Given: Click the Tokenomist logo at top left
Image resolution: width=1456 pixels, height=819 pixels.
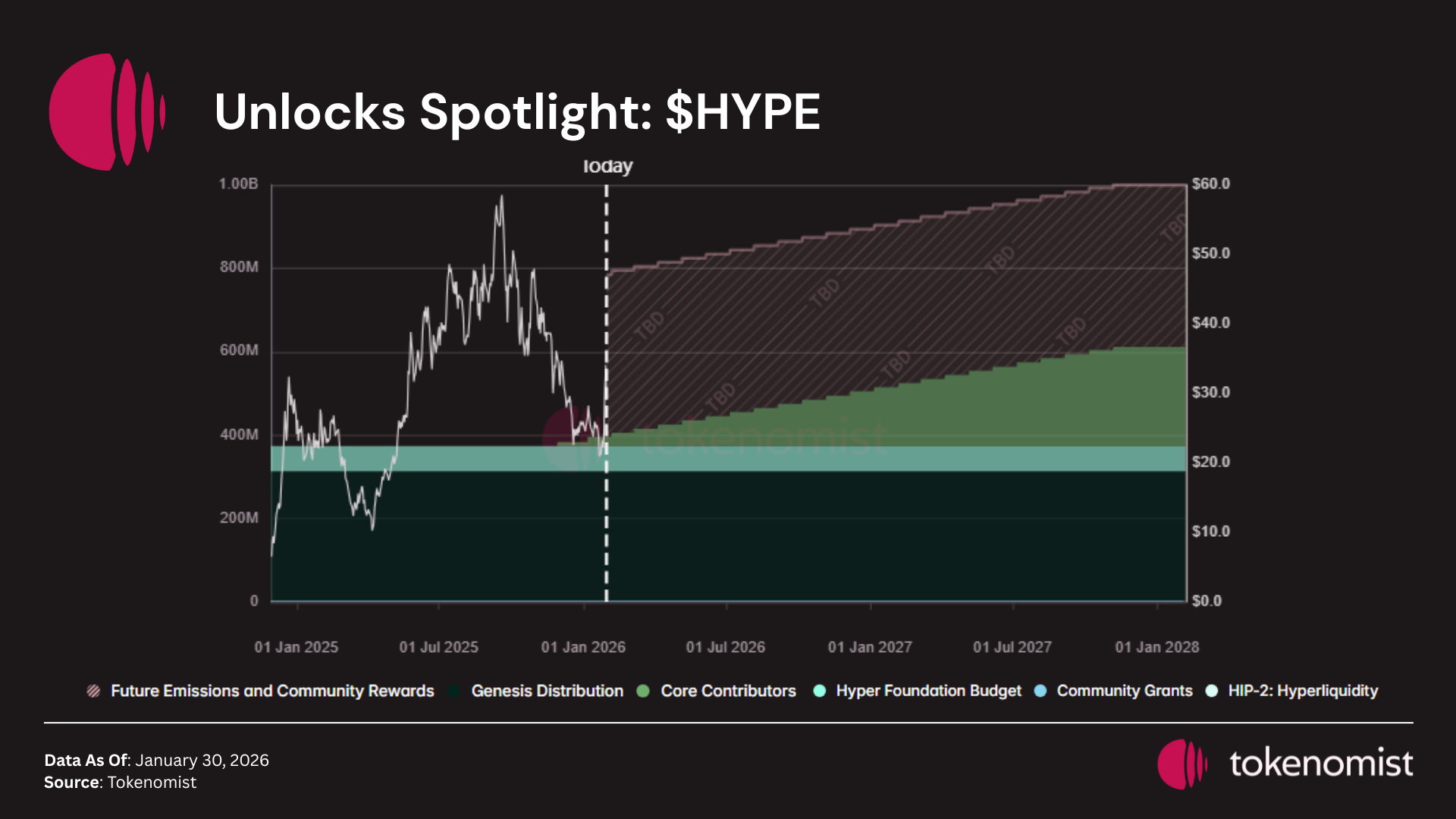Looking at the screenshot, I should [106, 111].
